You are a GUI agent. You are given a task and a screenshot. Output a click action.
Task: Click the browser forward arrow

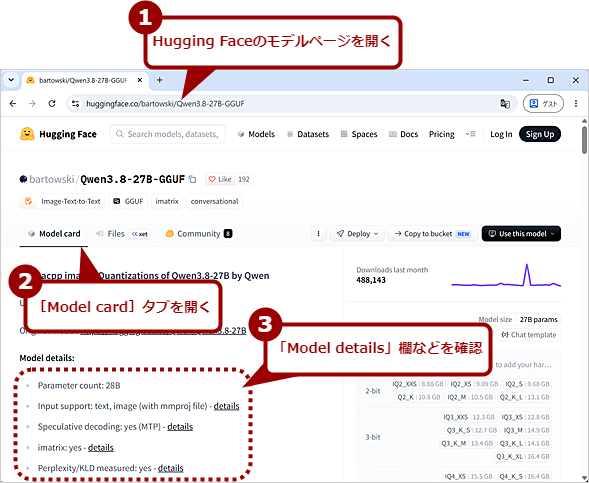click(x=32, y=104)
